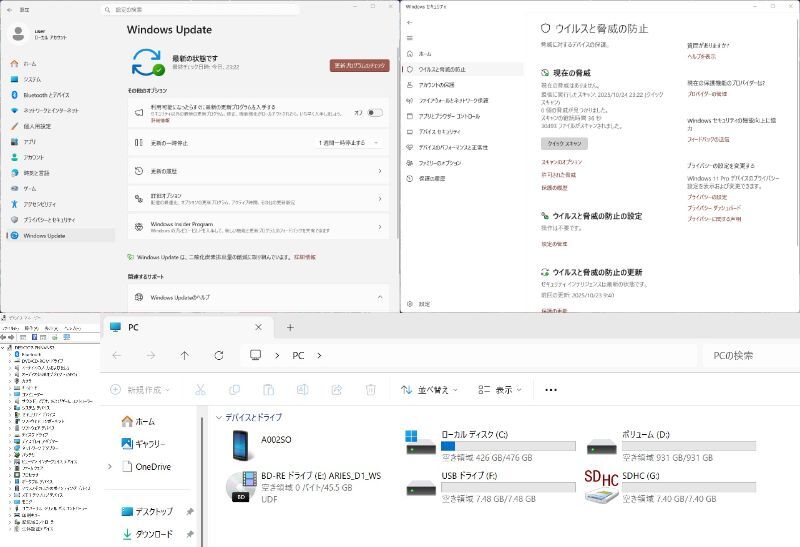
Task: Open the 更新の履歴 row in Windows Update
Action: pos(258,171)
